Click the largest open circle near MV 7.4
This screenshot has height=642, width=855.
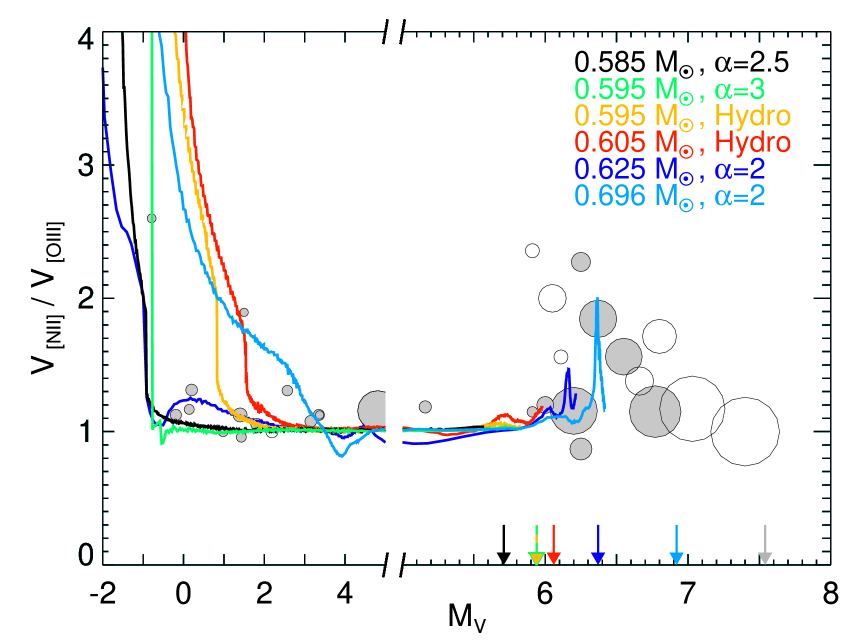(x=745, y=431)
